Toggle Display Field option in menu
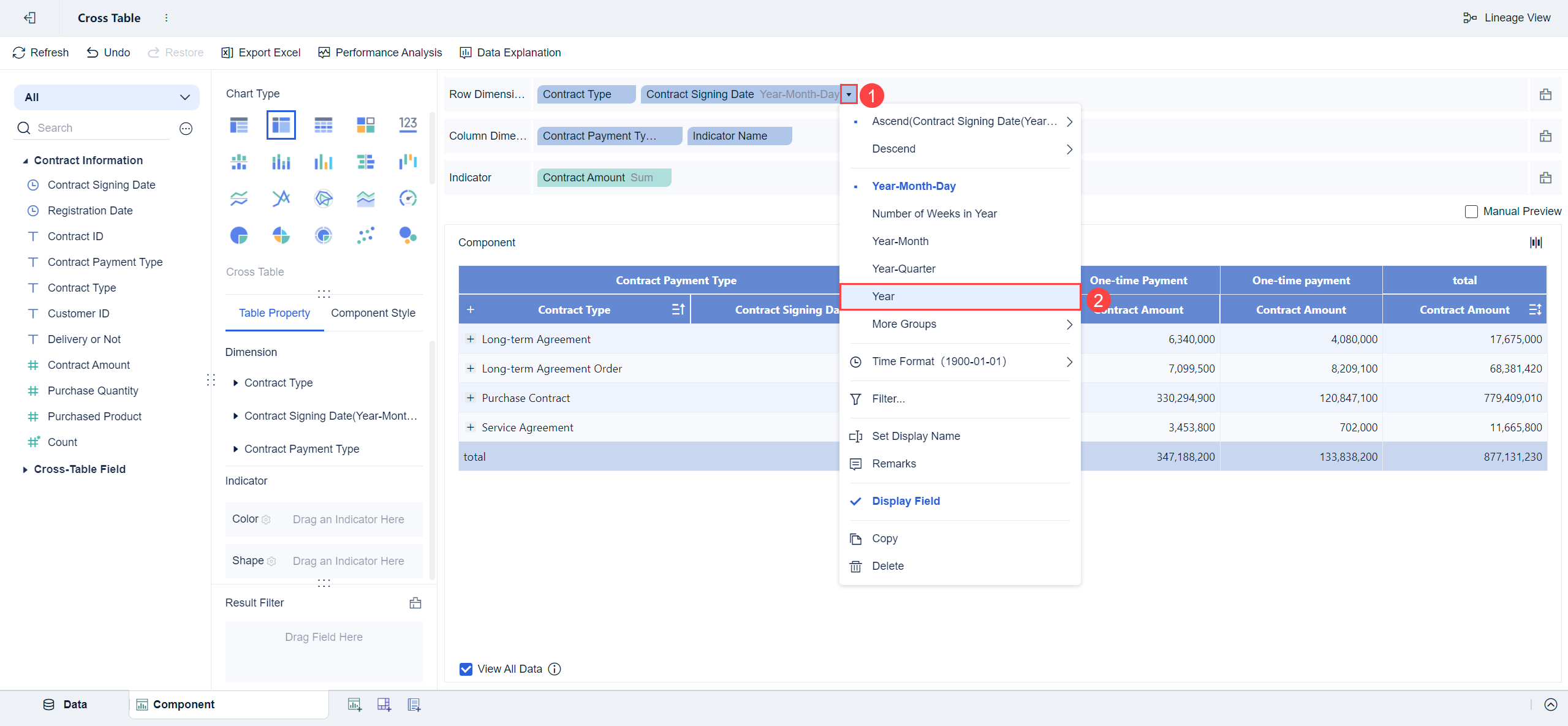This screenshot has width=1568, height=726. pos(905,501)
